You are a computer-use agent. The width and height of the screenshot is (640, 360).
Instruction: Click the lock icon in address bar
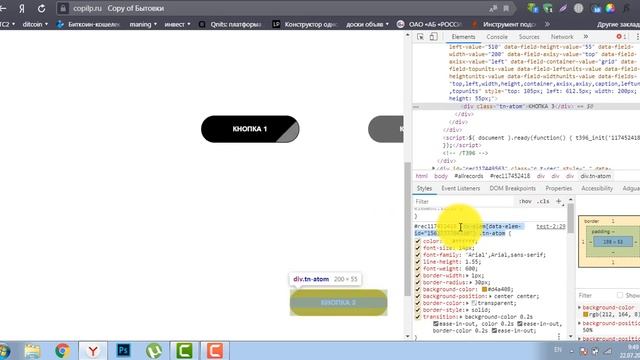click(63, 8)
